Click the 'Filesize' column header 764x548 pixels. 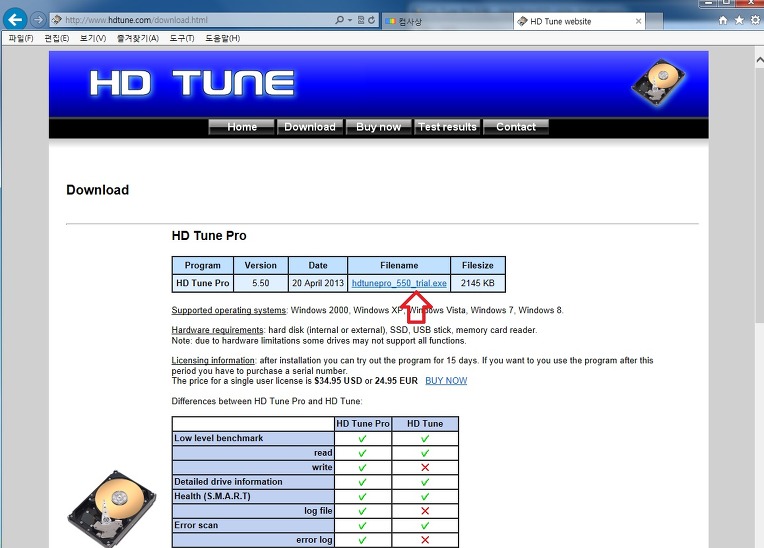tap(478, 265)
